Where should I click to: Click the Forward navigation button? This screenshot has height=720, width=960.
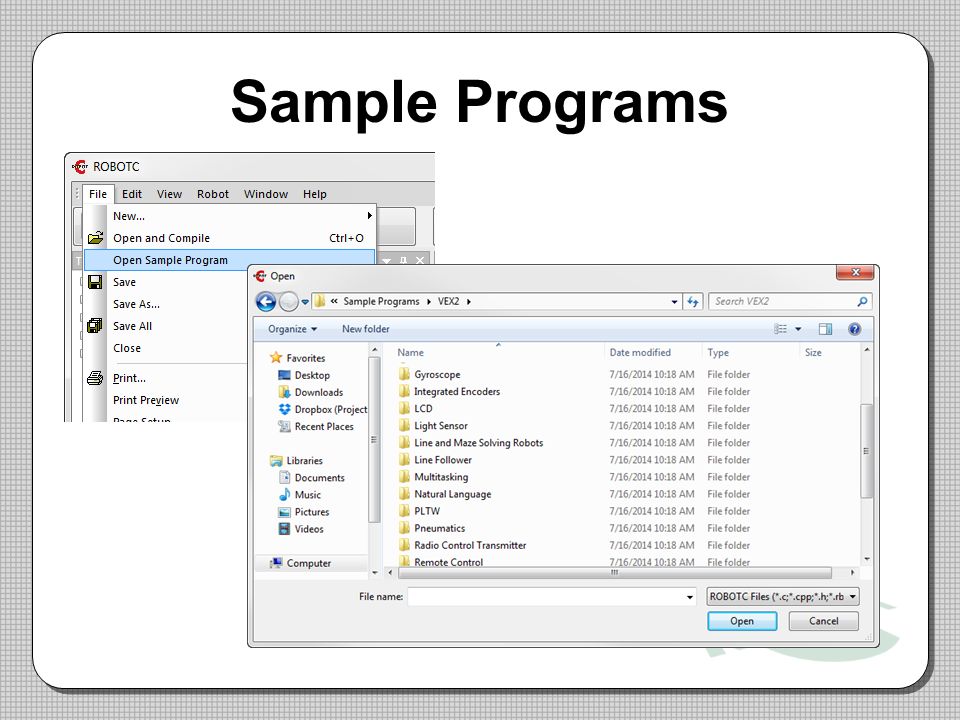(x=288, y=302)
